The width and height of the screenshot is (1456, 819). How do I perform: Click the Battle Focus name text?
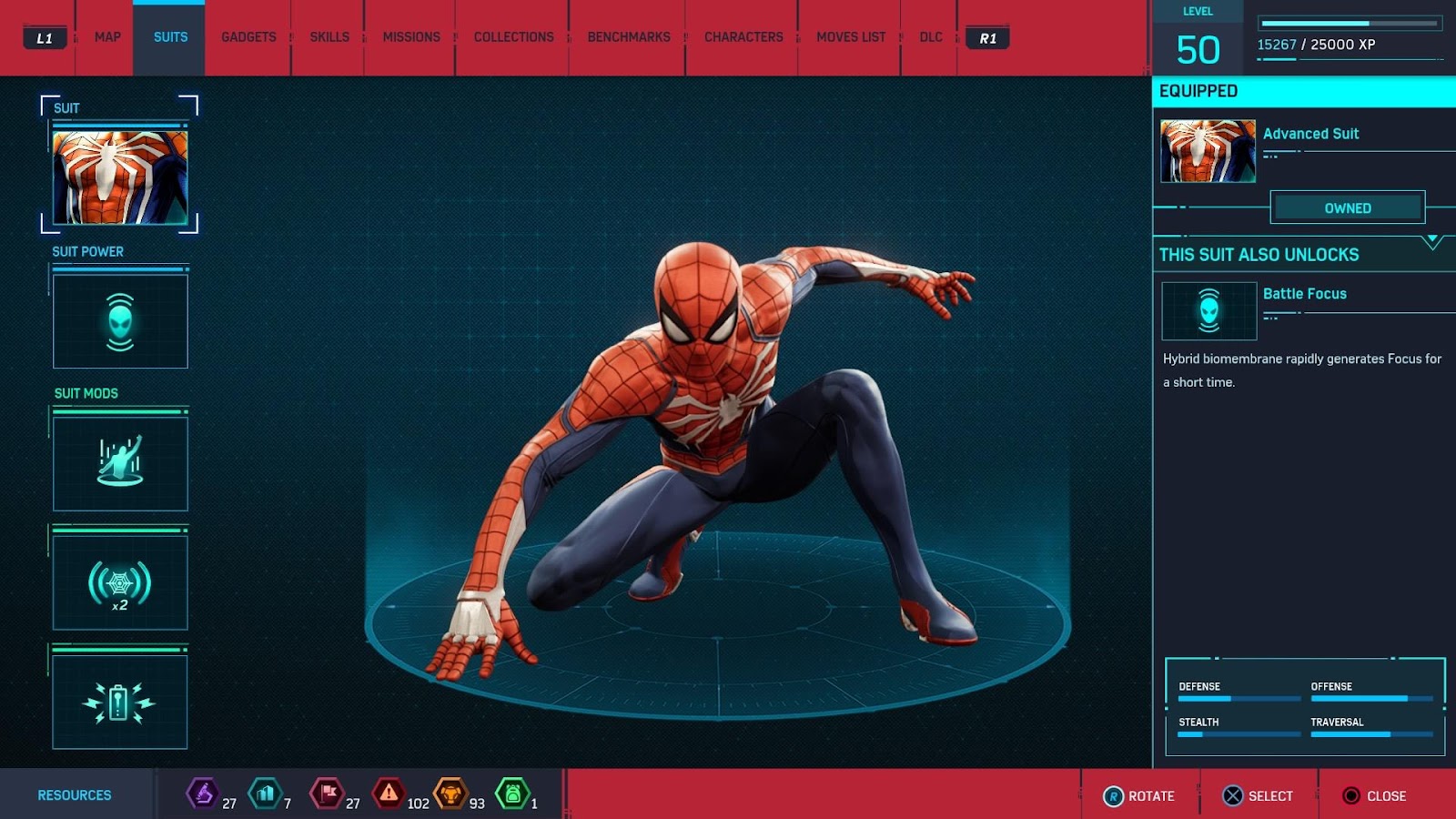(1304, 294)
